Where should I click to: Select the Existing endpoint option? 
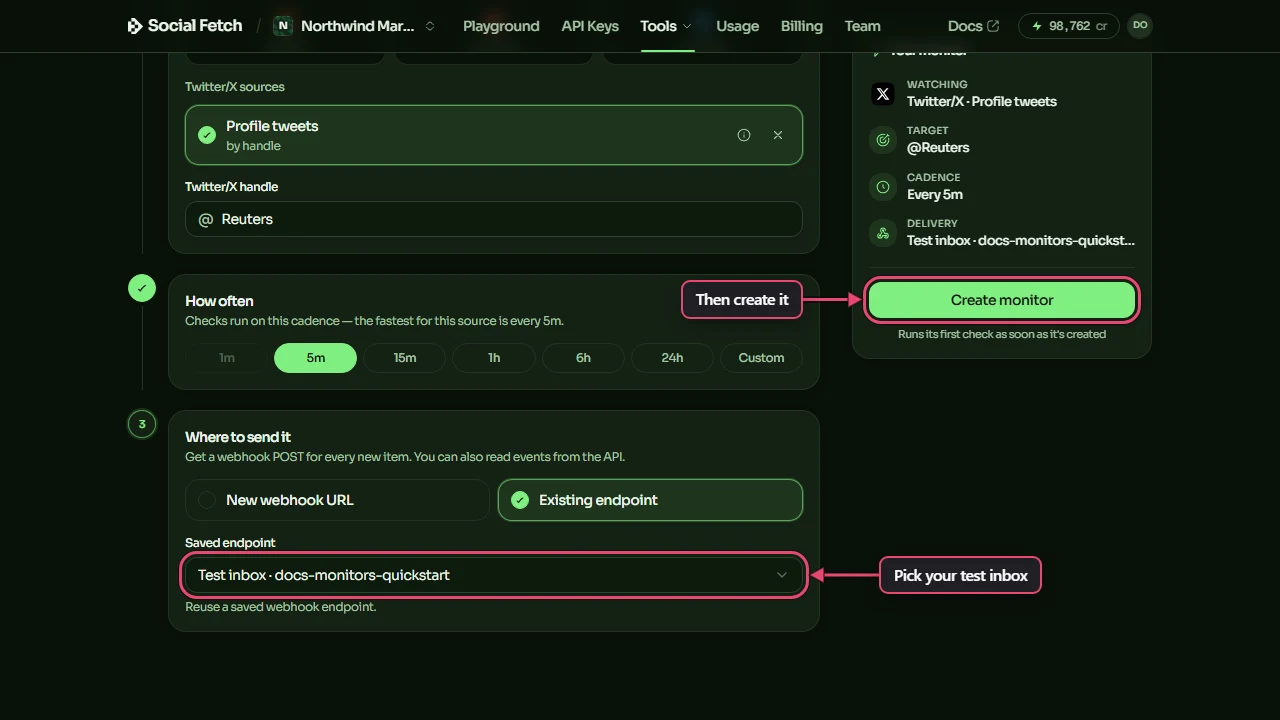pos(650,500)
